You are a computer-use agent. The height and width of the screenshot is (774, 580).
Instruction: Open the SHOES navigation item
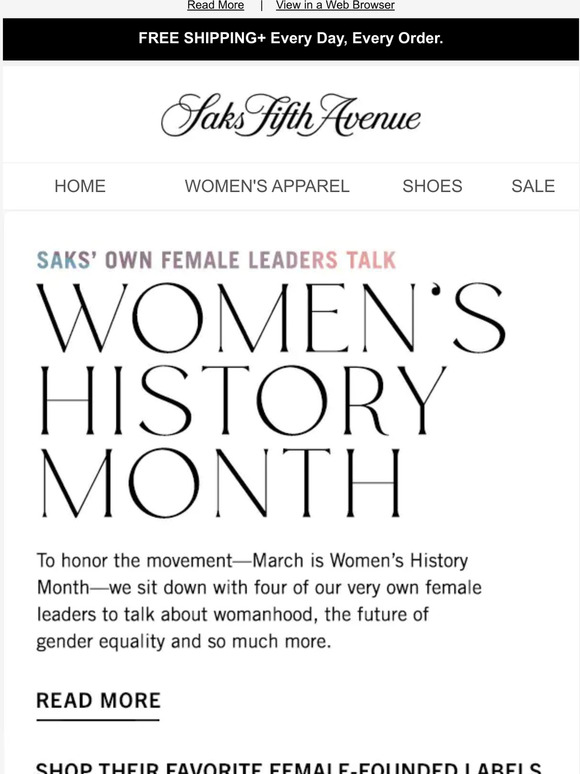(x=432, y=186)
